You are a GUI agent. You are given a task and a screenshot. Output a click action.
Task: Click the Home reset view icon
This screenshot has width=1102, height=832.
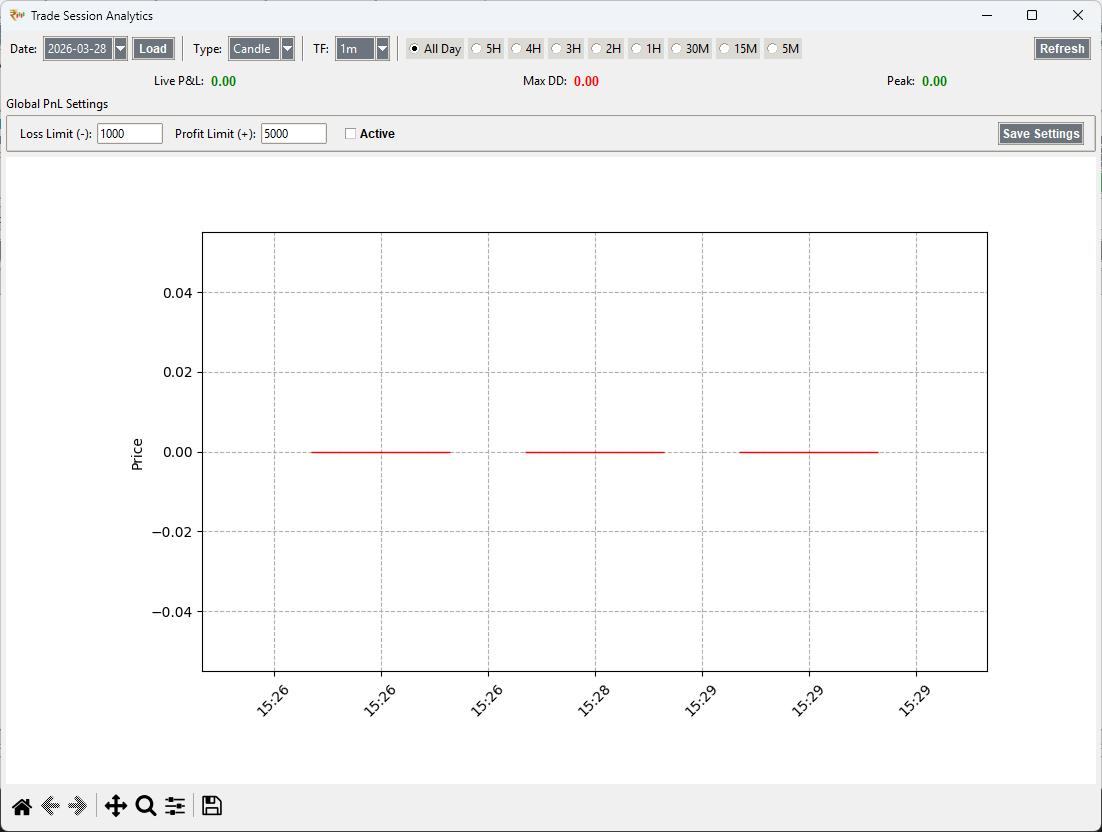pyautogui.click(x=21, y=806)
